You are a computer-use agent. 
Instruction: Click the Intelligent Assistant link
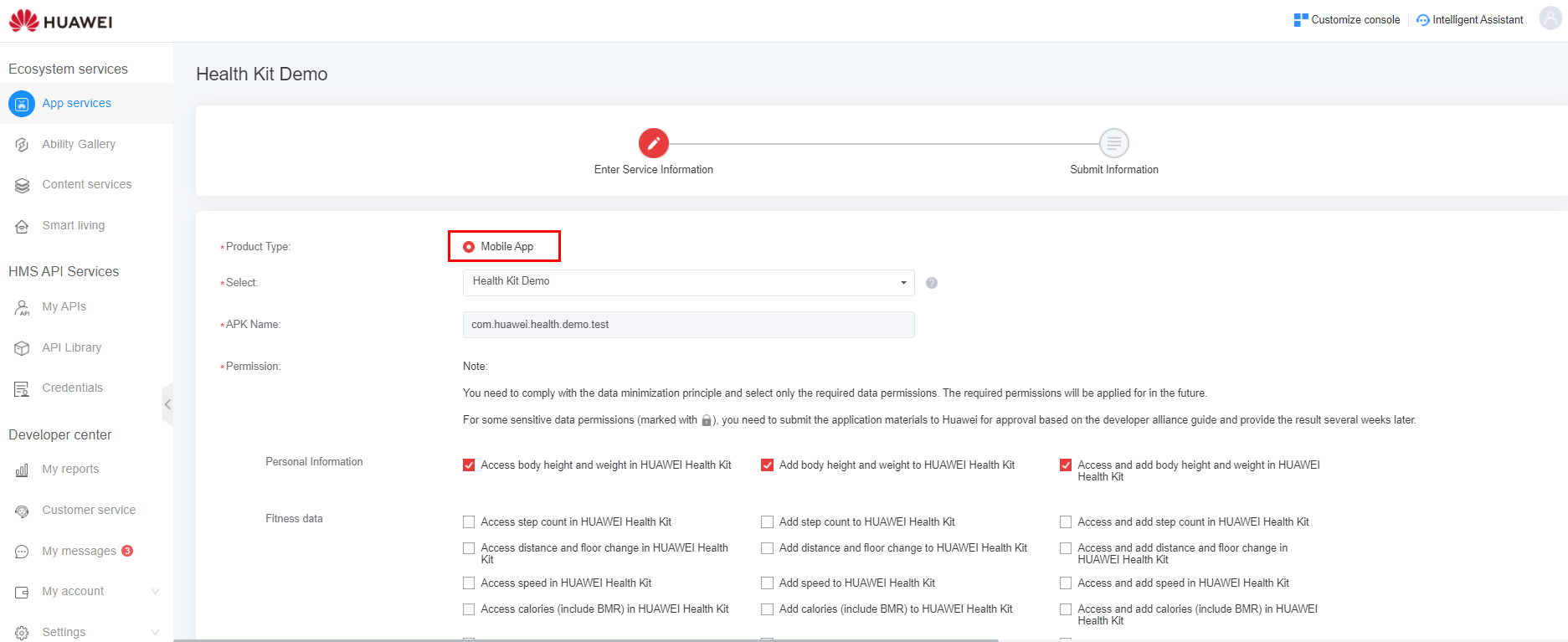(1478, 20)
